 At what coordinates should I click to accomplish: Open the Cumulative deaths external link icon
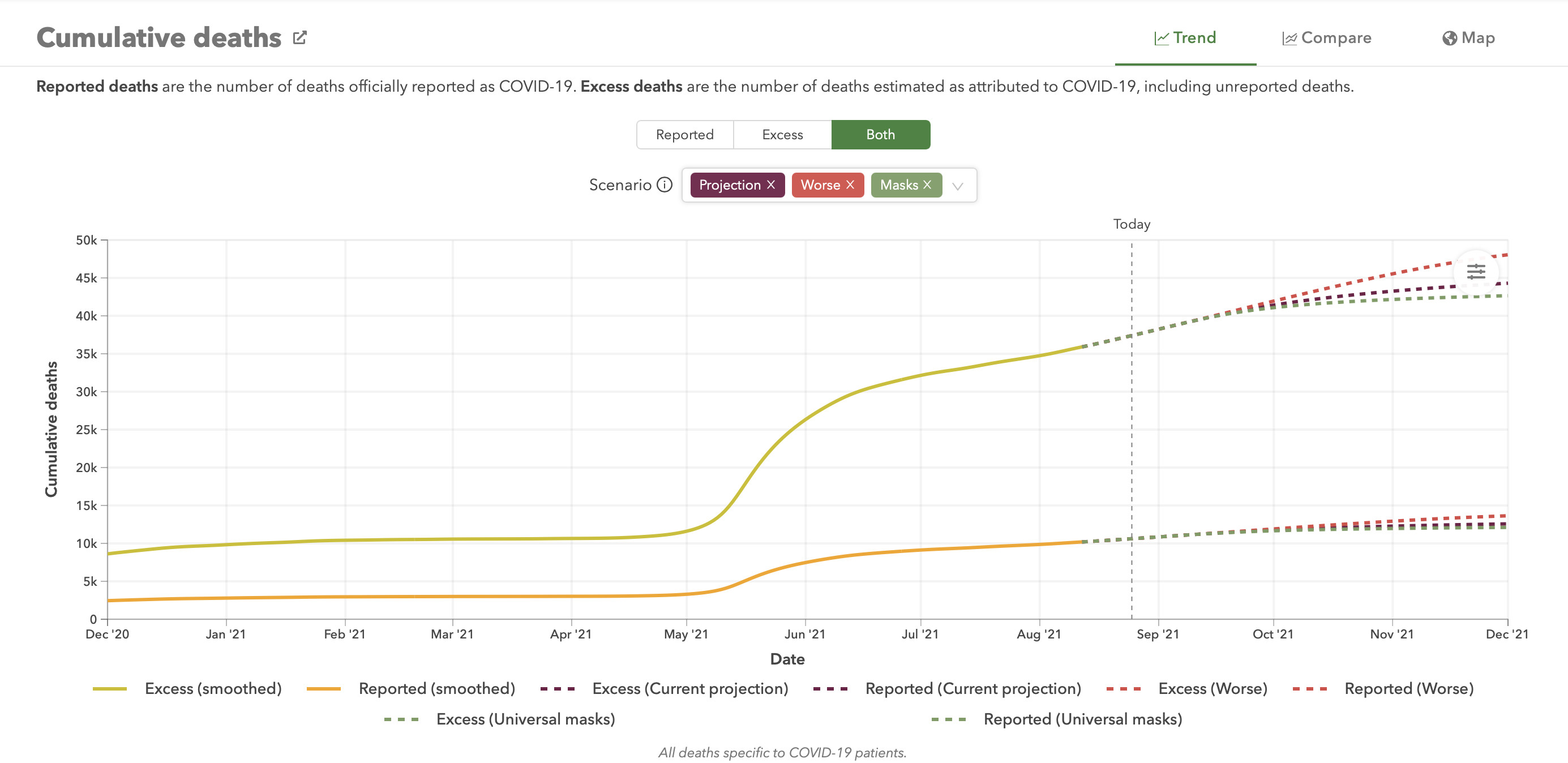point(299,38)
